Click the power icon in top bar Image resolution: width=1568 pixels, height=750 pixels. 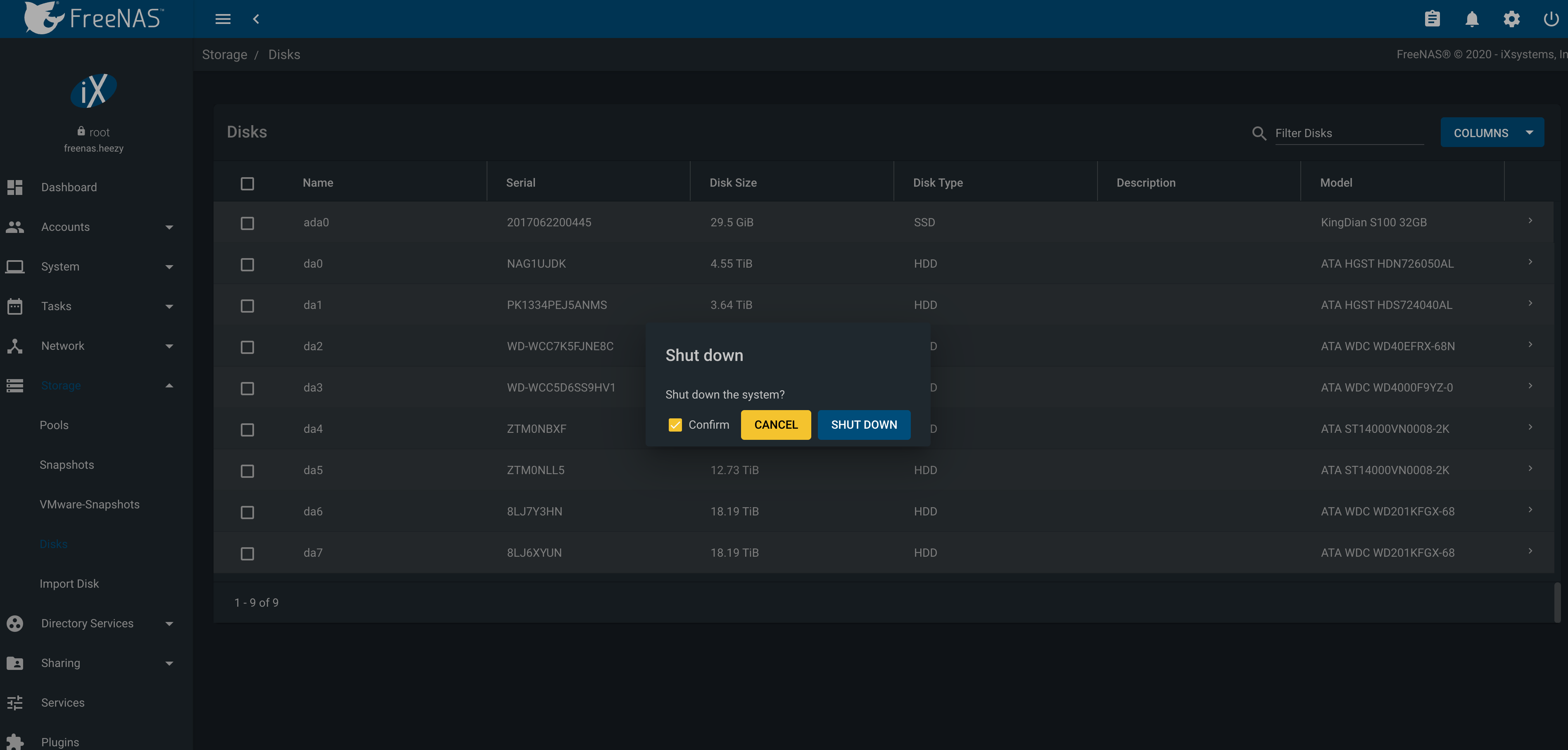[1551, 19]
